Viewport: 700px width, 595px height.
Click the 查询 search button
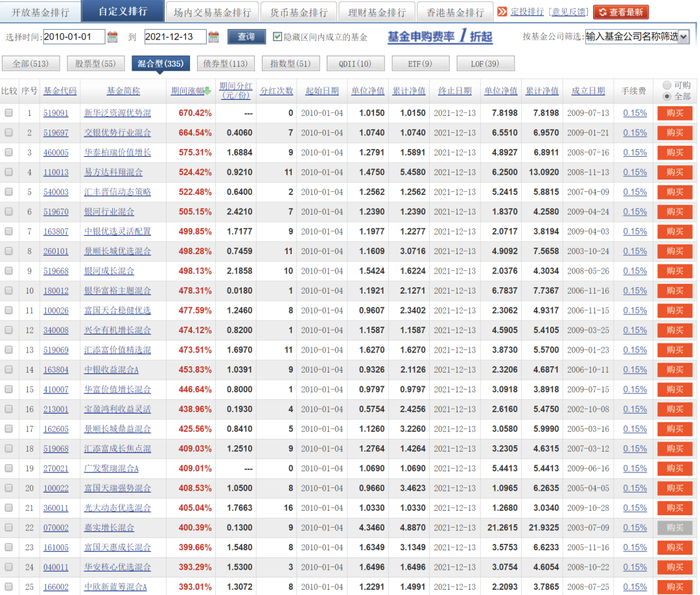[246, 37]
